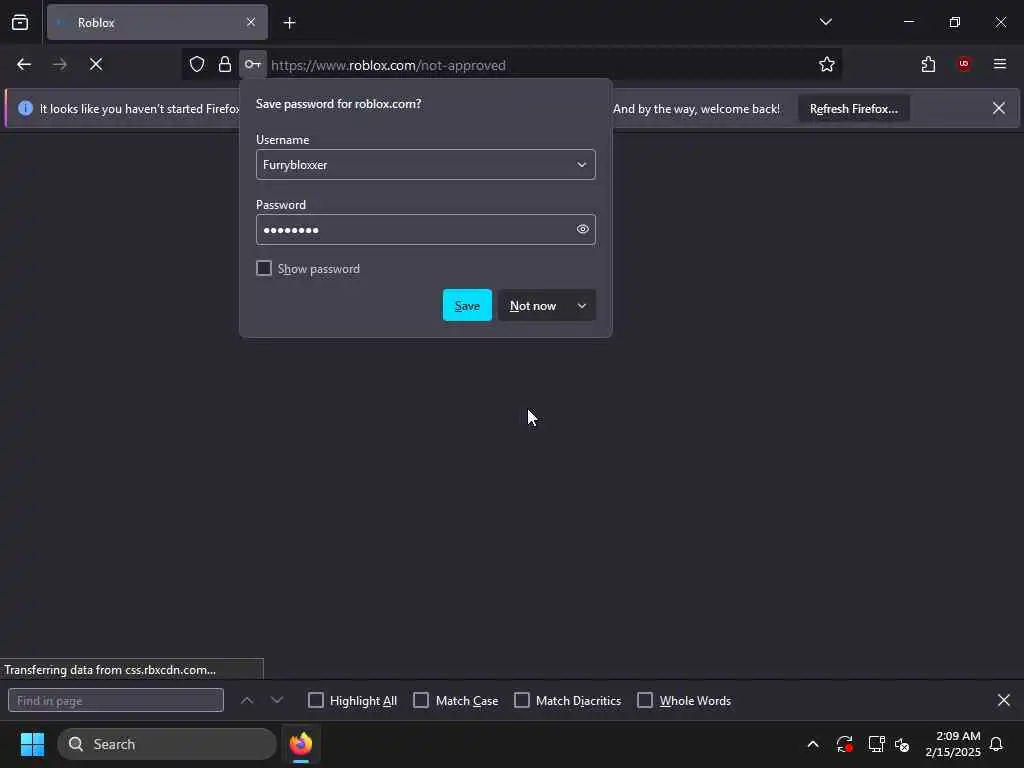1024x768 pixels.
Task: Click the taskbar Search box
Action: [167, 744]
